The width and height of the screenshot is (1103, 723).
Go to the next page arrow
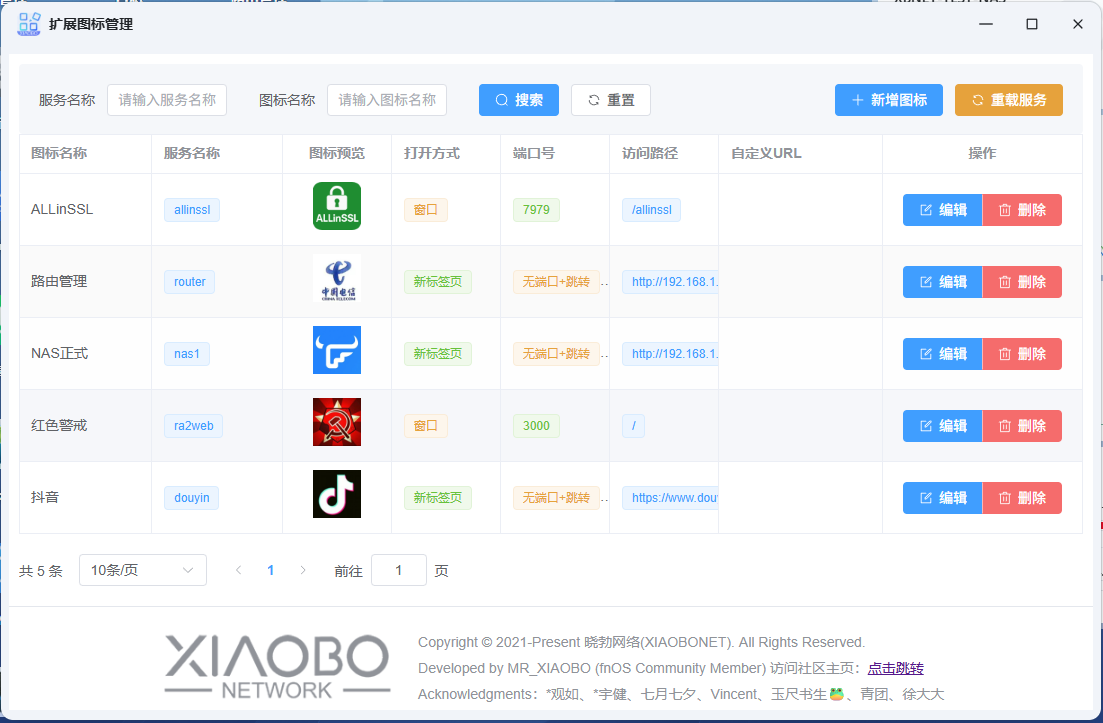302,570
